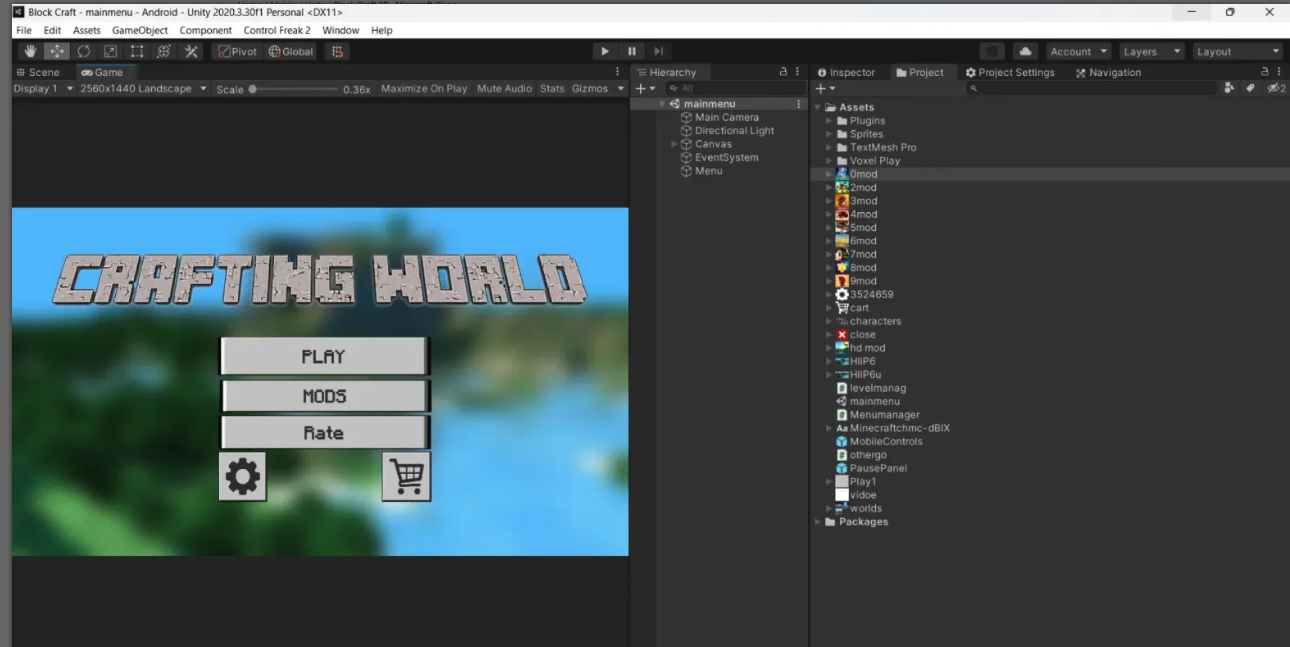1290x647 pixels.
Task: Toggle Global handle rotation
Action: (x=291, y=51)
